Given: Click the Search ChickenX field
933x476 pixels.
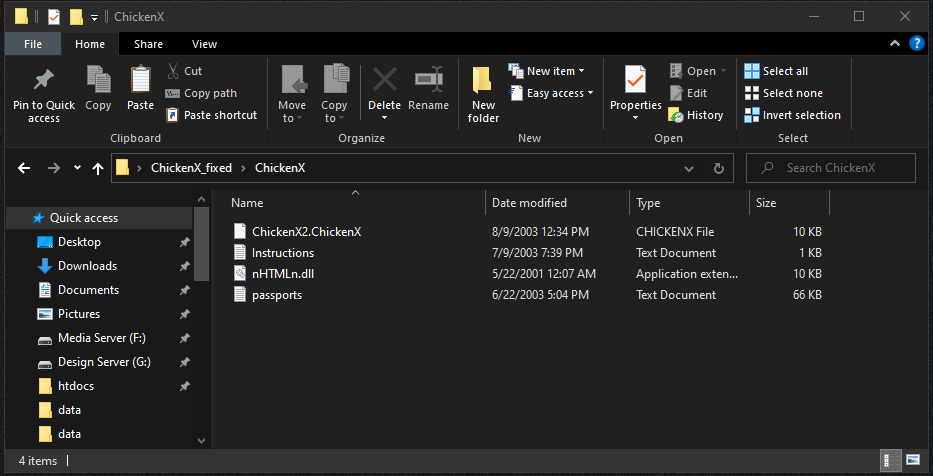Looking at the screenshot, I should click(831, 168).
